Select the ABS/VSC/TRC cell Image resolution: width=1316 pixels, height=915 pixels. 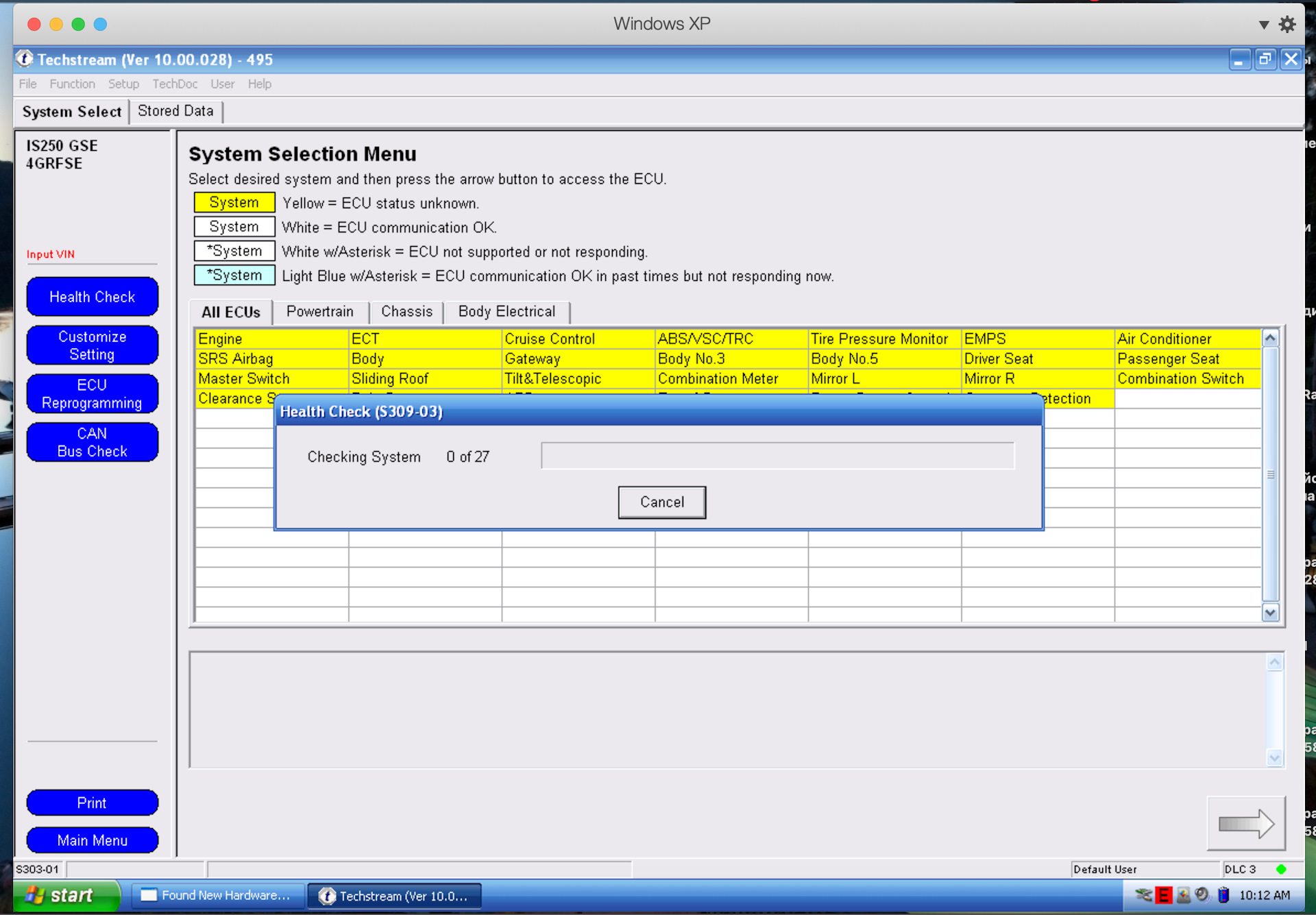tap(731, 339)
